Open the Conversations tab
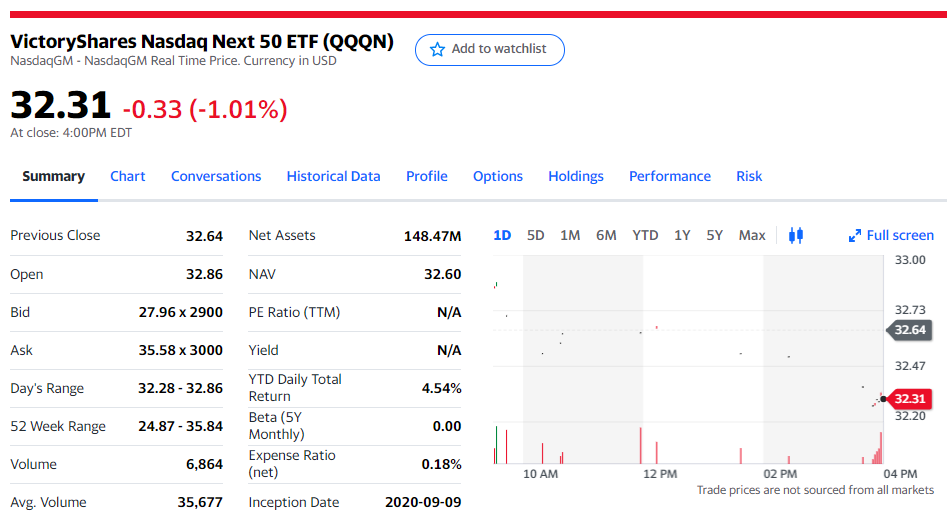Screen dimensions: 947x521 [x=216, y=176]
